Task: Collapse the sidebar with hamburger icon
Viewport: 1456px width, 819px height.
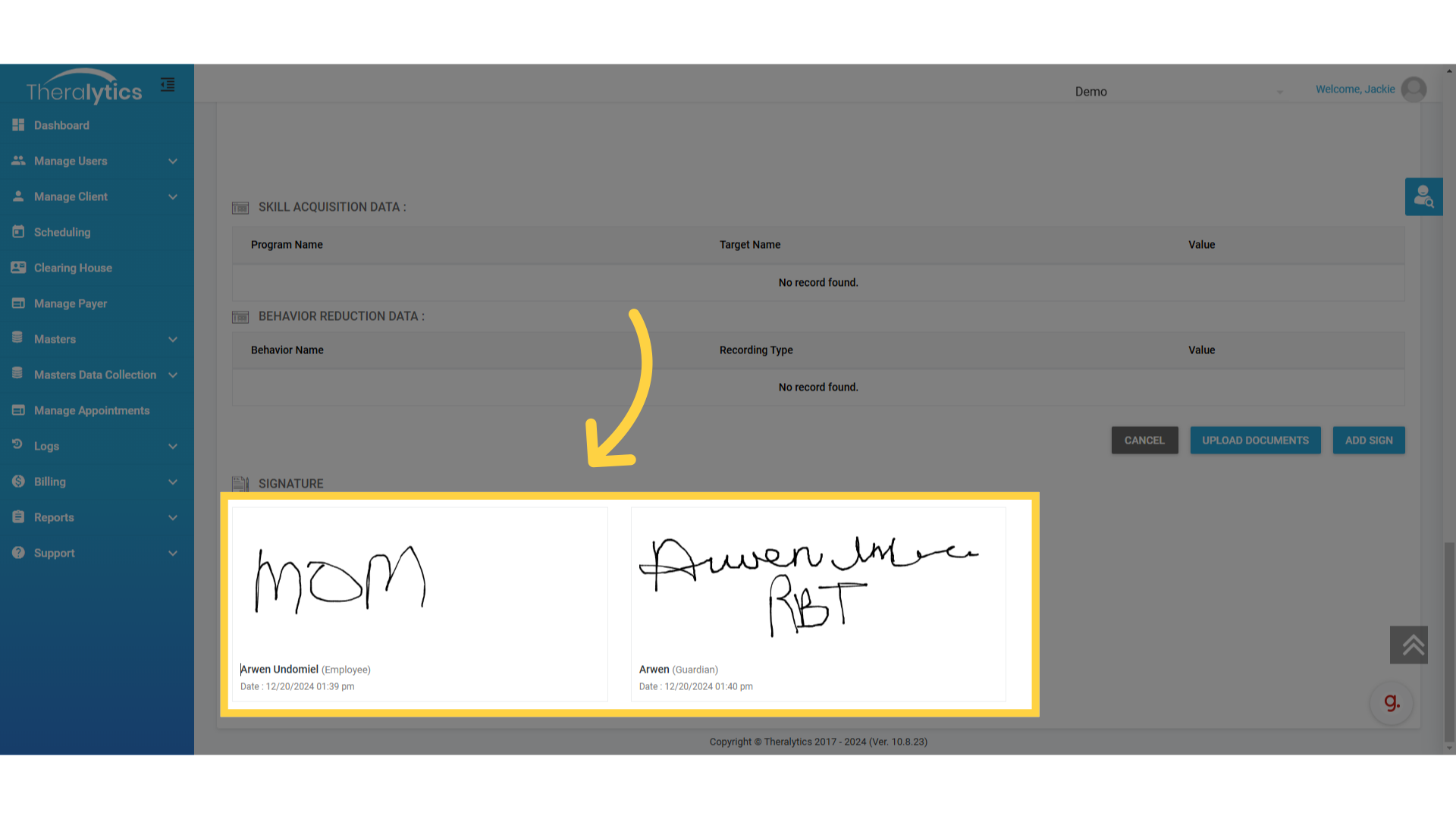Action: [168, 85]
